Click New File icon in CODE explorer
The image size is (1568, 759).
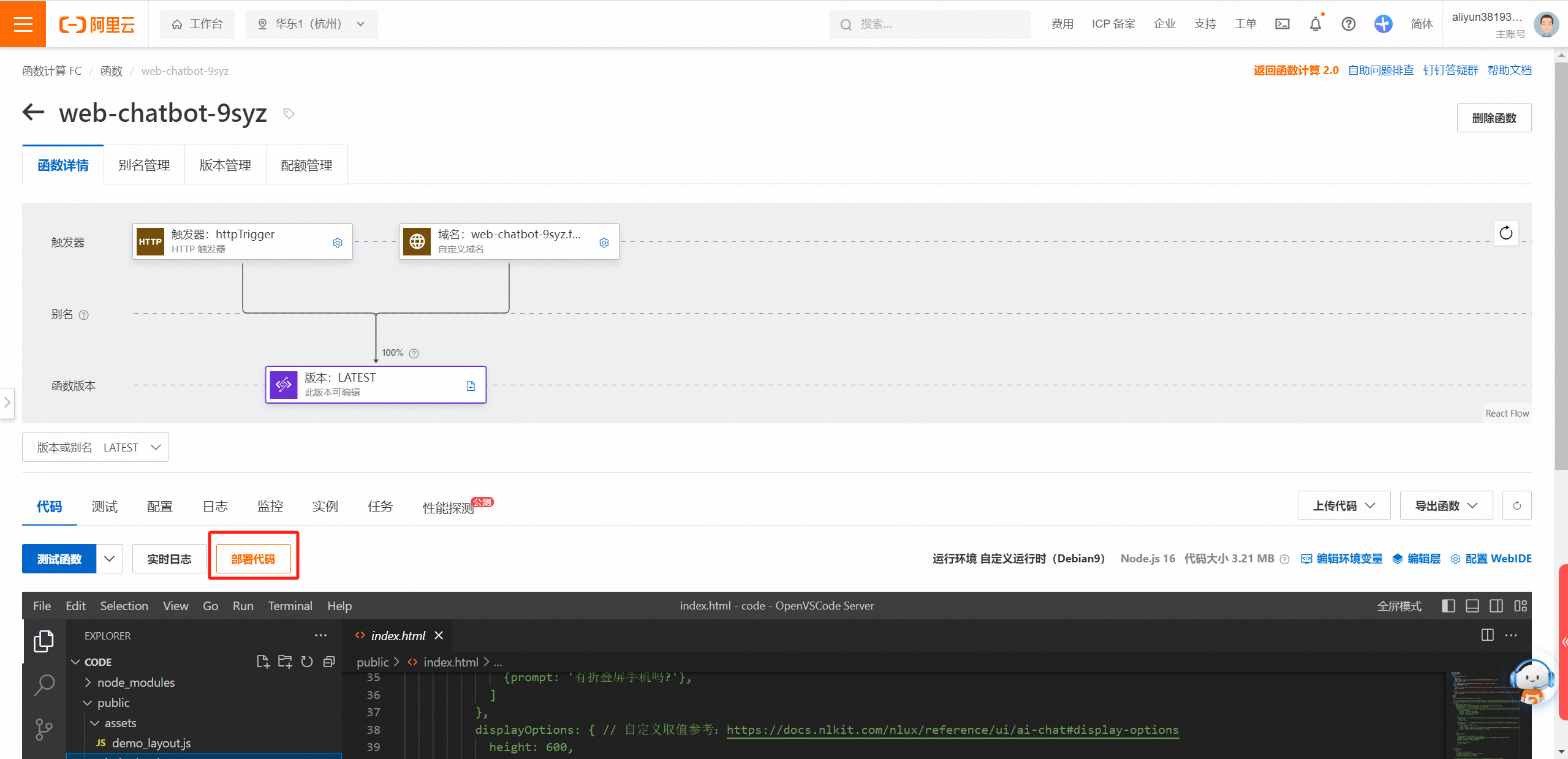click(263, 662)
